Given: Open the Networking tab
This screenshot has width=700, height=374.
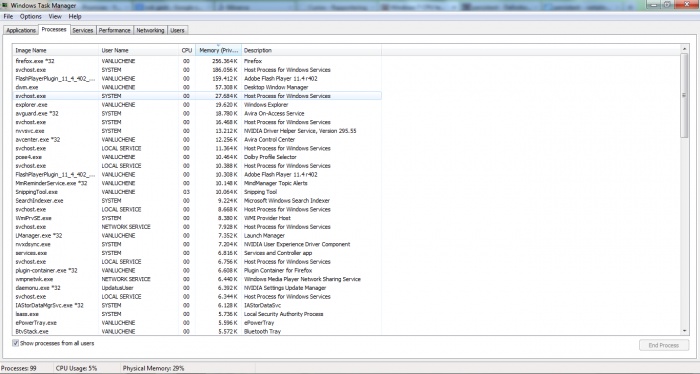Looking at the screenshot, I should (150, 30).
